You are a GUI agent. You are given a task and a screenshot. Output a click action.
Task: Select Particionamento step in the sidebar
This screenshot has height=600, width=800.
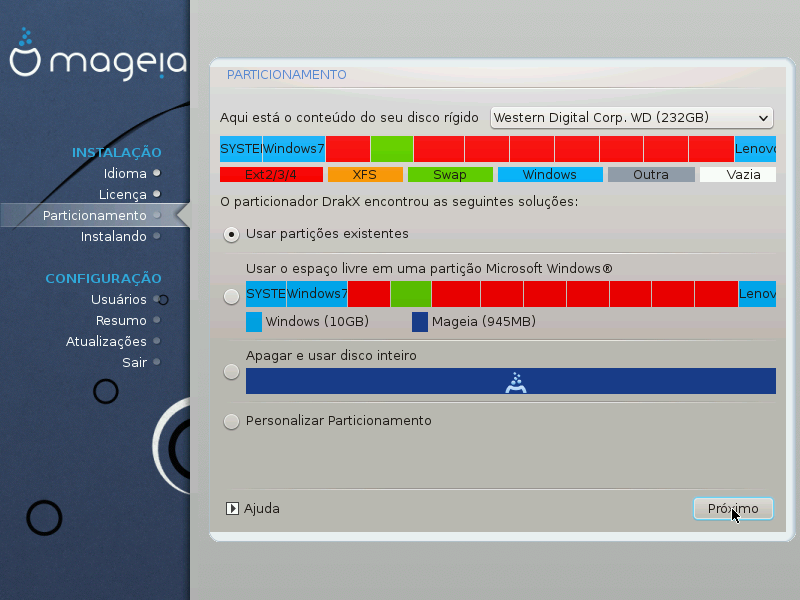(x=94, y=215)
